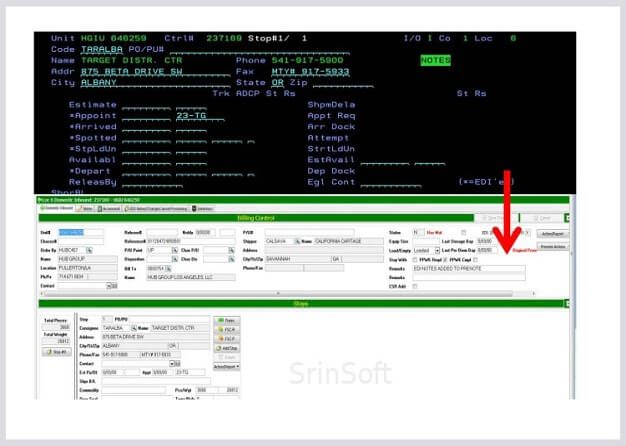Open the Bill To lookup icon
626x446 pixels.
point(168,268)
